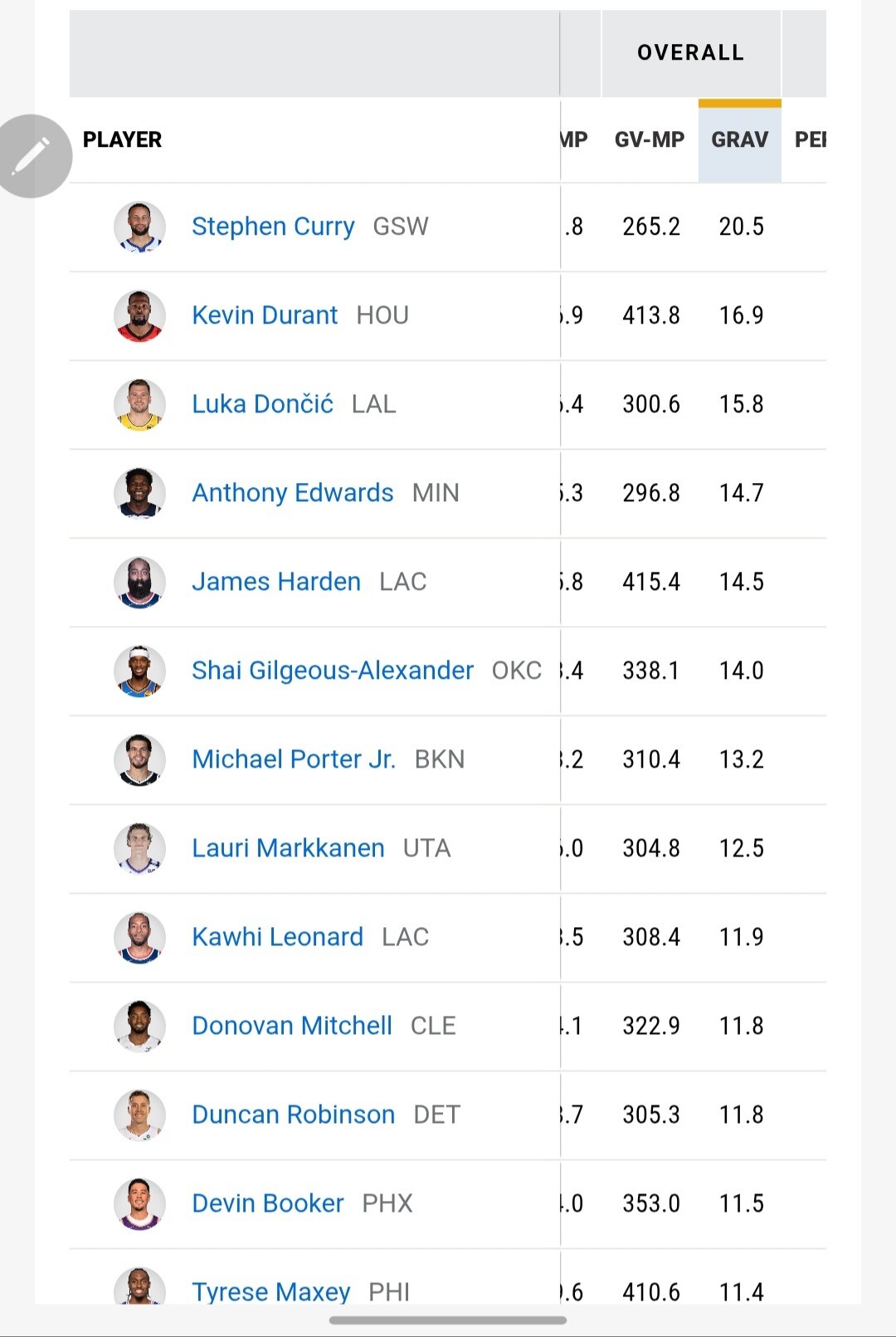Viewport: 896px width, 1337px height.
Task: Select James Harden's headshot icon
Action: [x=139, y=582]
